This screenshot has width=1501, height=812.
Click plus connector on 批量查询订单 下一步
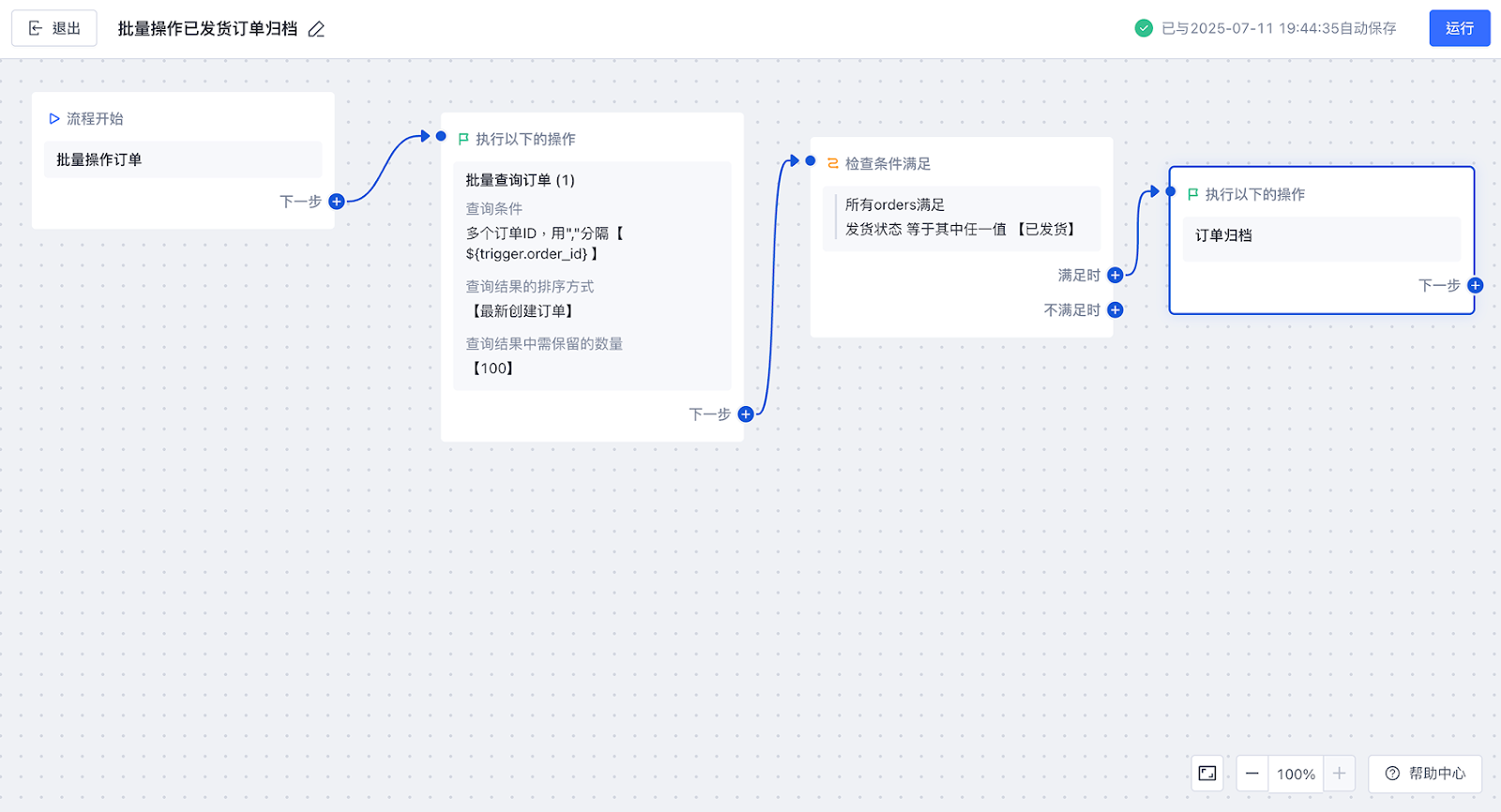[x=746, y=414]
